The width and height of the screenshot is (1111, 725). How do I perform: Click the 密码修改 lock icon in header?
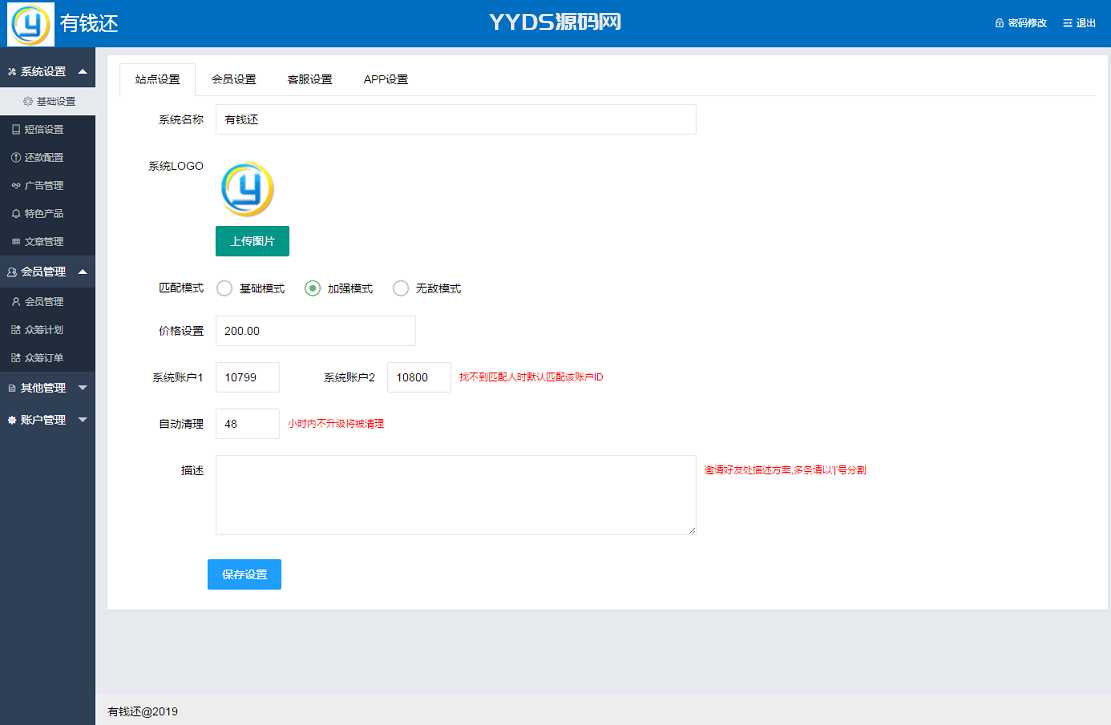tap(999, 23)
